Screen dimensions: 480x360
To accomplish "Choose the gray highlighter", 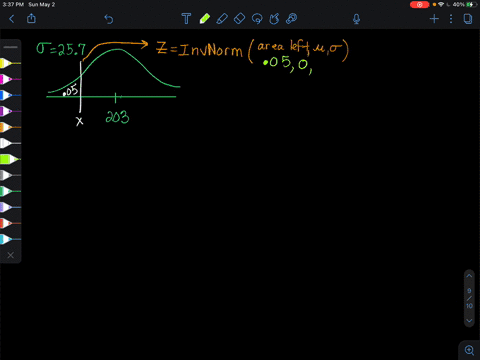I will pyautogui.click(x=10, y=175).
